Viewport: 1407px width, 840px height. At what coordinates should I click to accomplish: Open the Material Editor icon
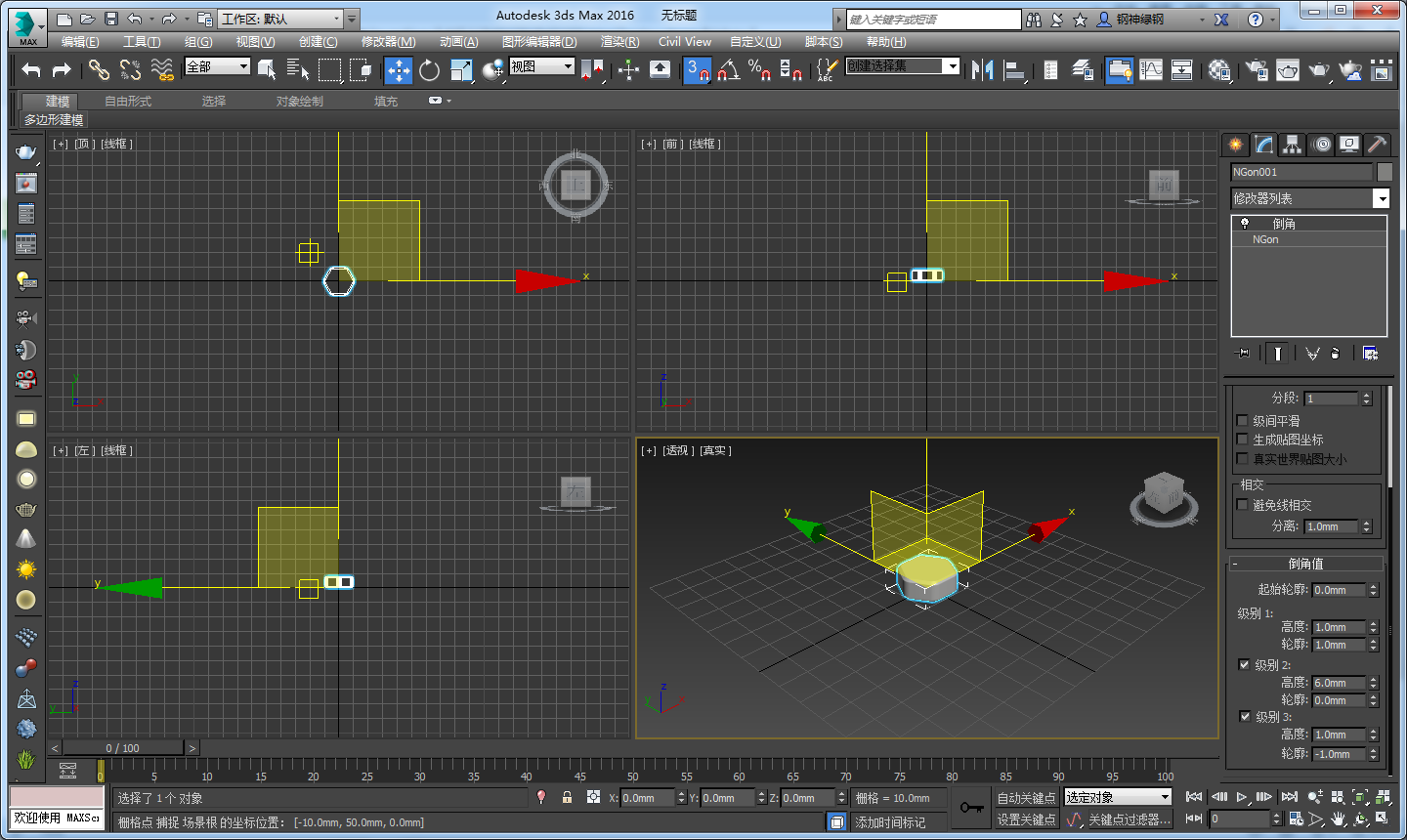tap(1219, 69)
